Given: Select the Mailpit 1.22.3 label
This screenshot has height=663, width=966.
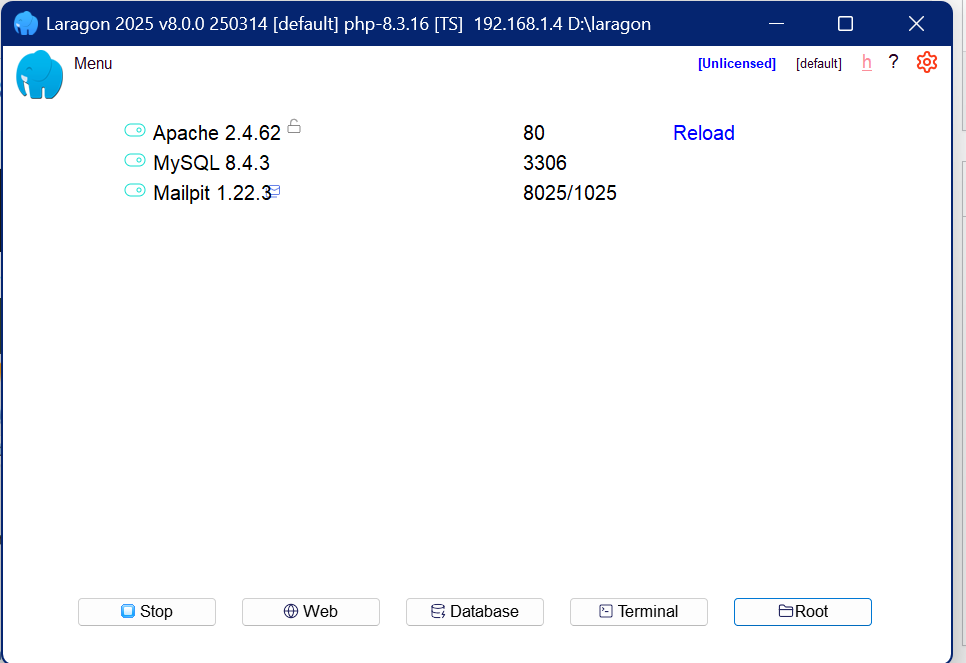Looking at the screenshot, I should [x=212, y=193].
